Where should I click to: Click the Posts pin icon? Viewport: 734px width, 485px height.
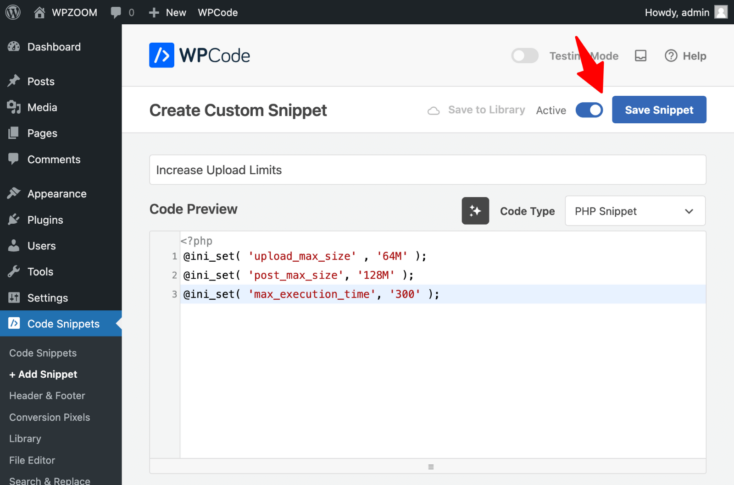[x=14, y=81]
